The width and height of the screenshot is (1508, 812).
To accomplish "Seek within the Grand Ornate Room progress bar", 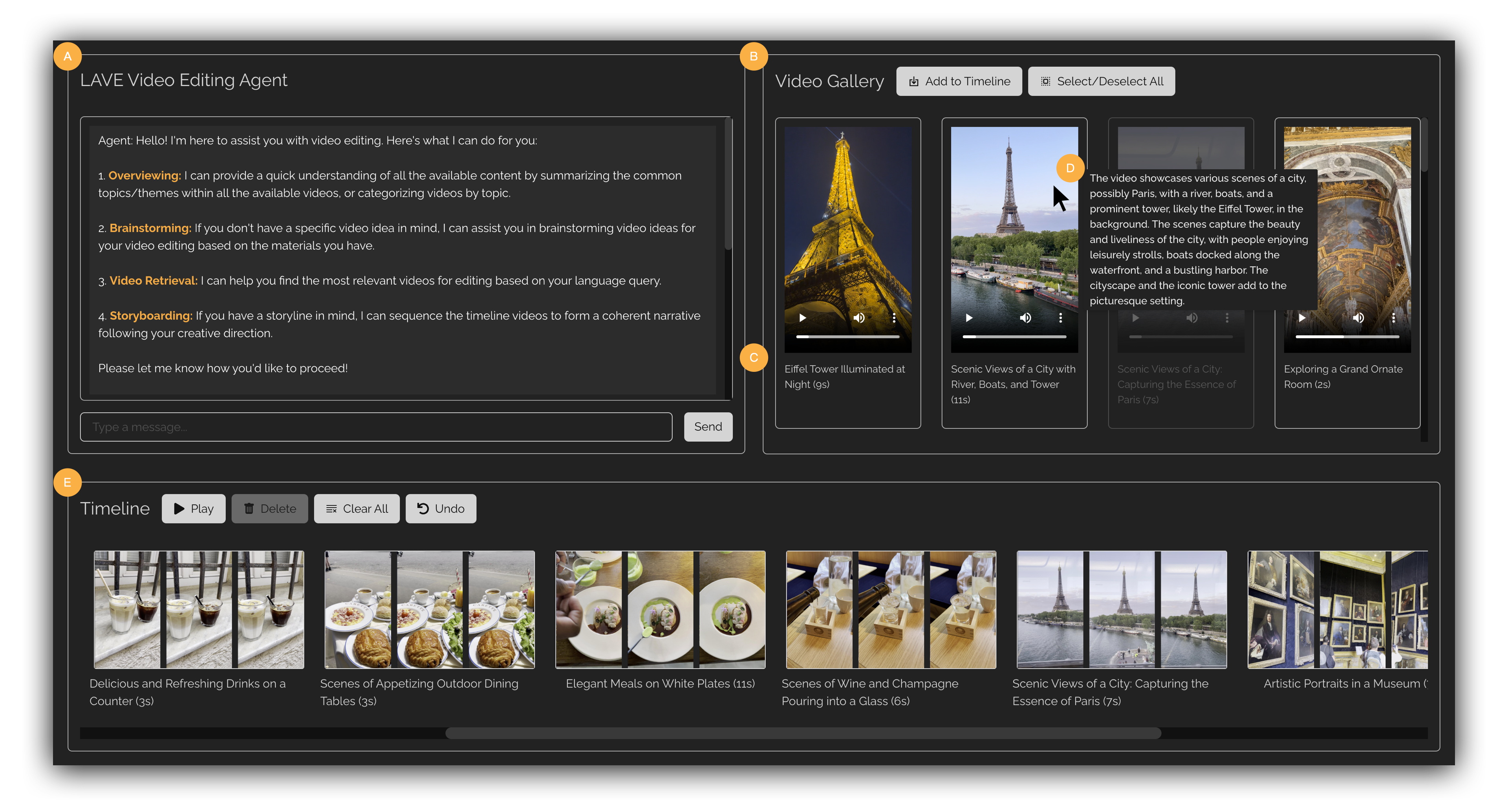I will pos(1347,337).
